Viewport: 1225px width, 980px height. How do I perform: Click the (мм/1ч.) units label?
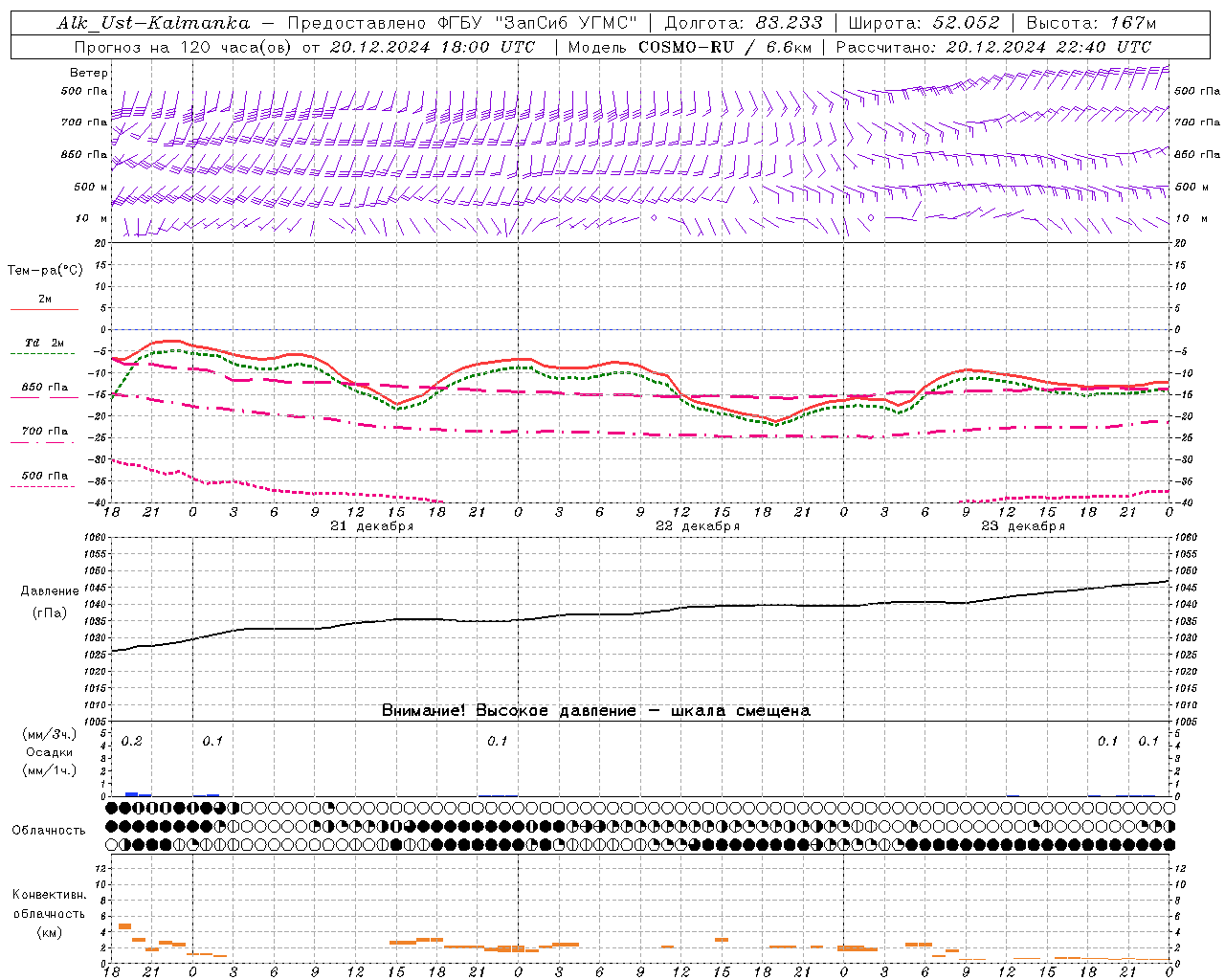click(49, 770)
